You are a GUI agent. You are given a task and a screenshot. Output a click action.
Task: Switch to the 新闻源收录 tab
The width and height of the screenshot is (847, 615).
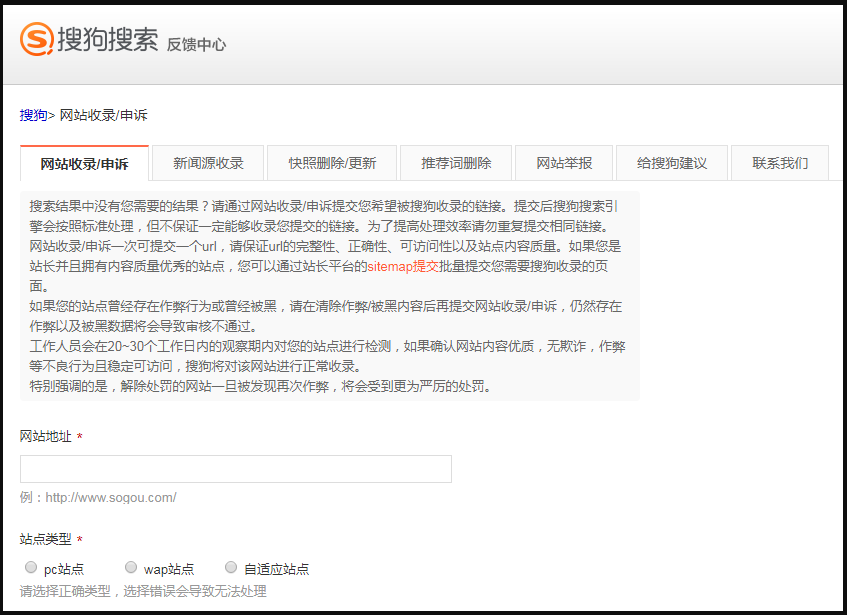pyautogui.click(x=208, y=163)
